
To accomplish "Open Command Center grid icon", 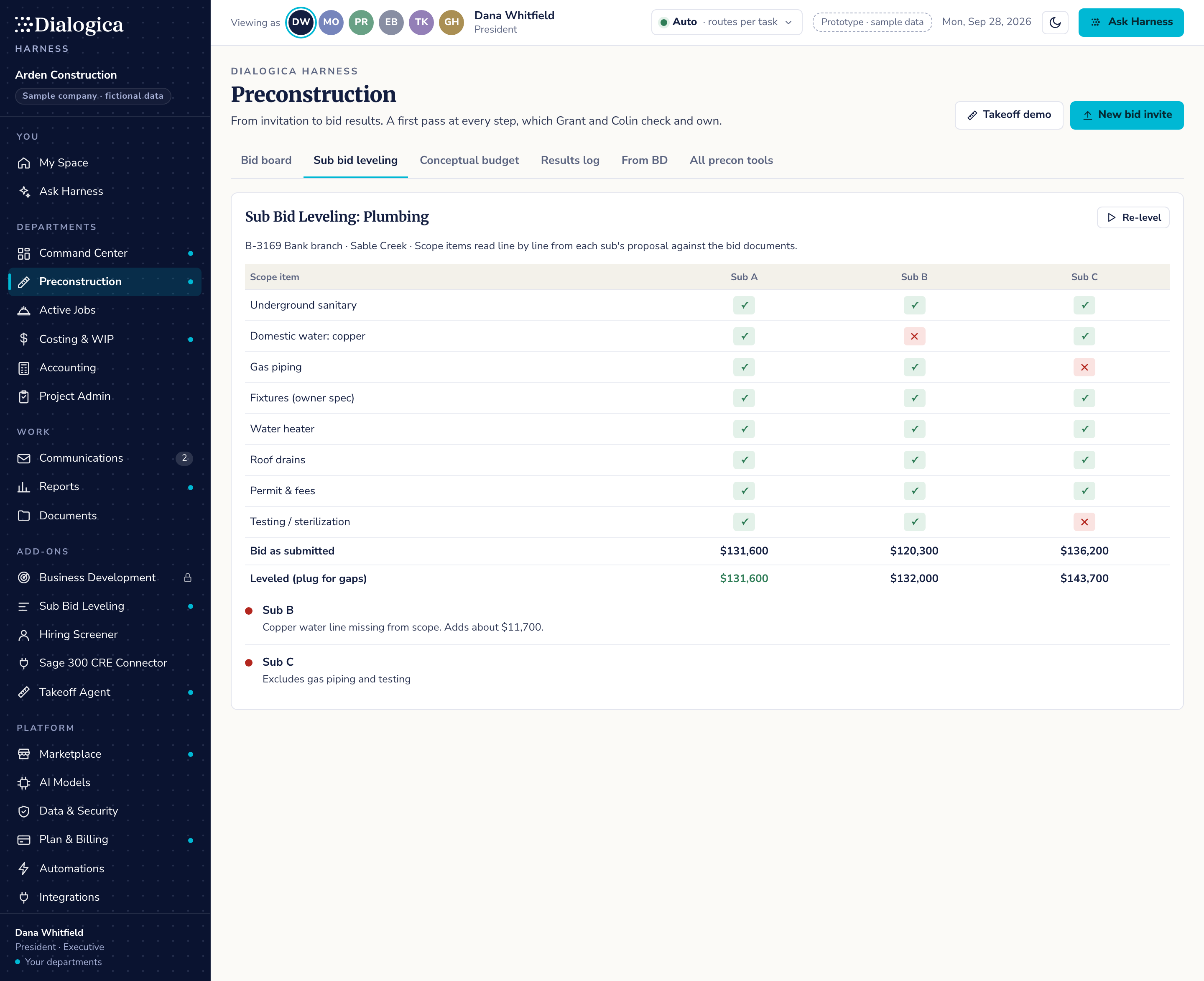I will [24, 253].
